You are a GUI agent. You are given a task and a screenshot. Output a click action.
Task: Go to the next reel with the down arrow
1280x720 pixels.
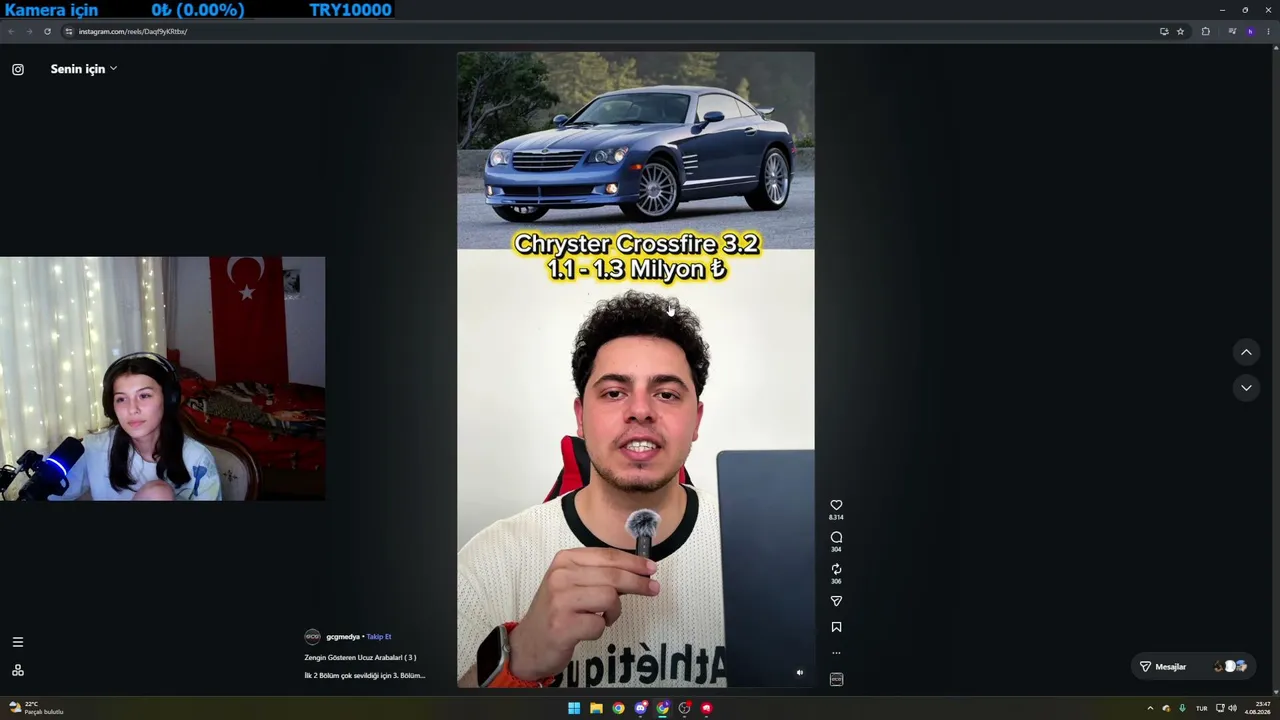point(1246,388)
